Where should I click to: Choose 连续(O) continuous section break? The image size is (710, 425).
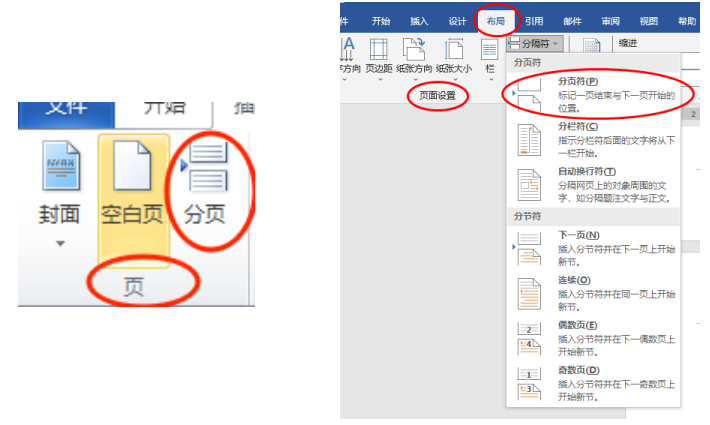click(593, 293)
